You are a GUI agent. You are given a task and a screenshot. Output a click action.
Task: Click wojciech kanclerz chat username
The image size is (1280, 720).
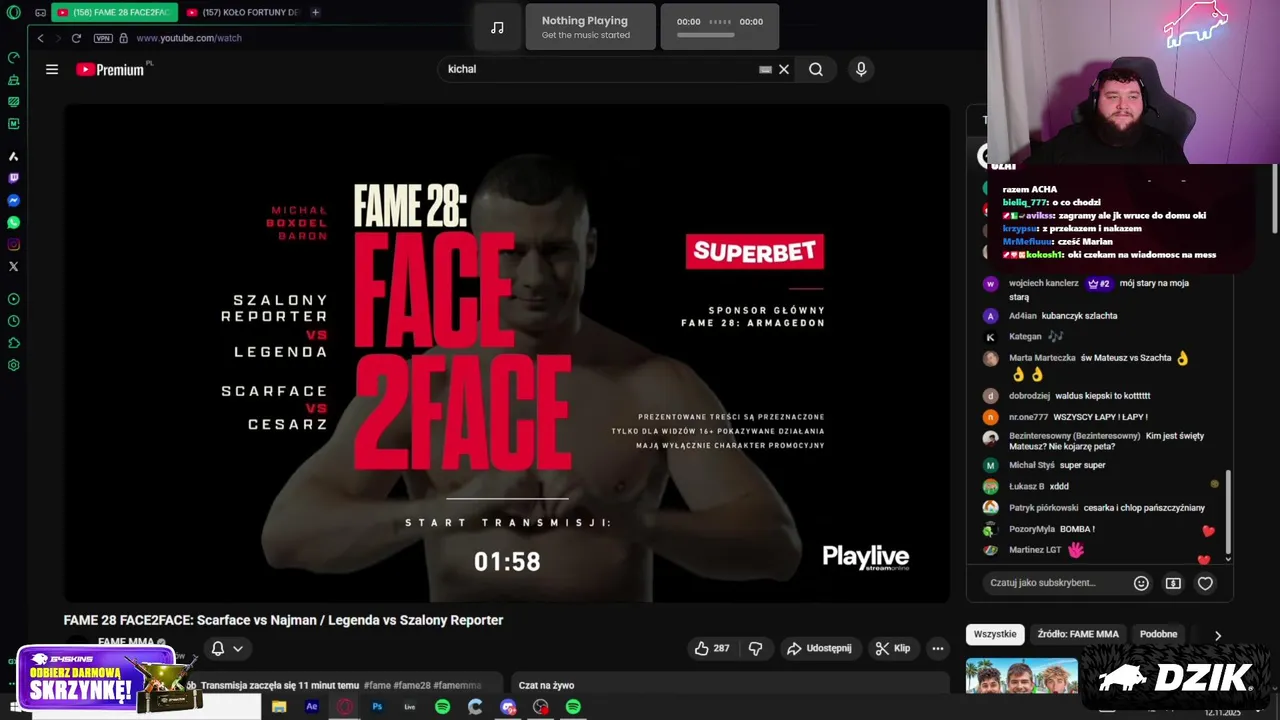[x=1044, y=283]
